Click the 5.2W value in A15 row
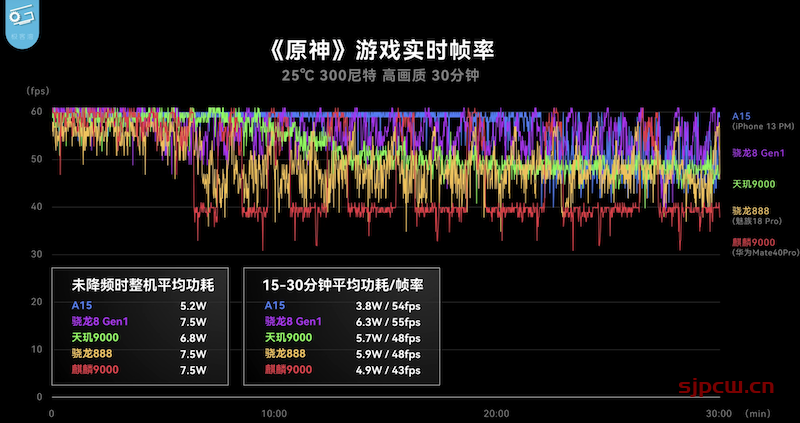The height and width of the screenshot is (423, 800). pyautogui.click(x=193, y=306)
